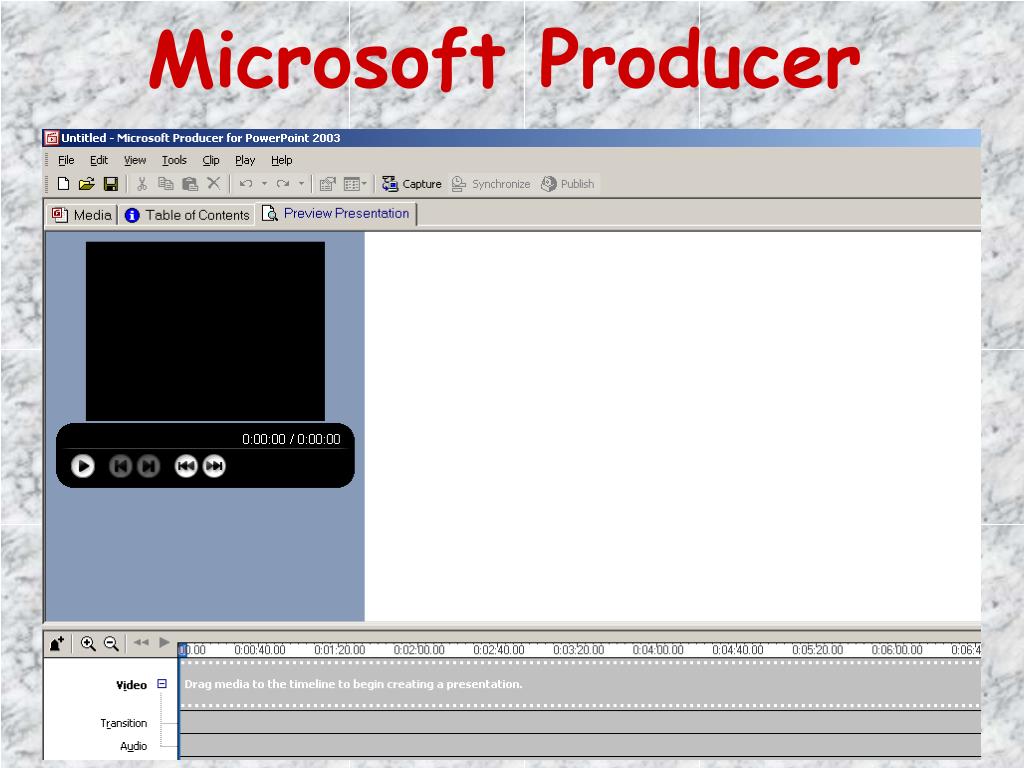The image size is (1024, 768).
Task: Click the black video preview area
Action: tap(205, 331)
